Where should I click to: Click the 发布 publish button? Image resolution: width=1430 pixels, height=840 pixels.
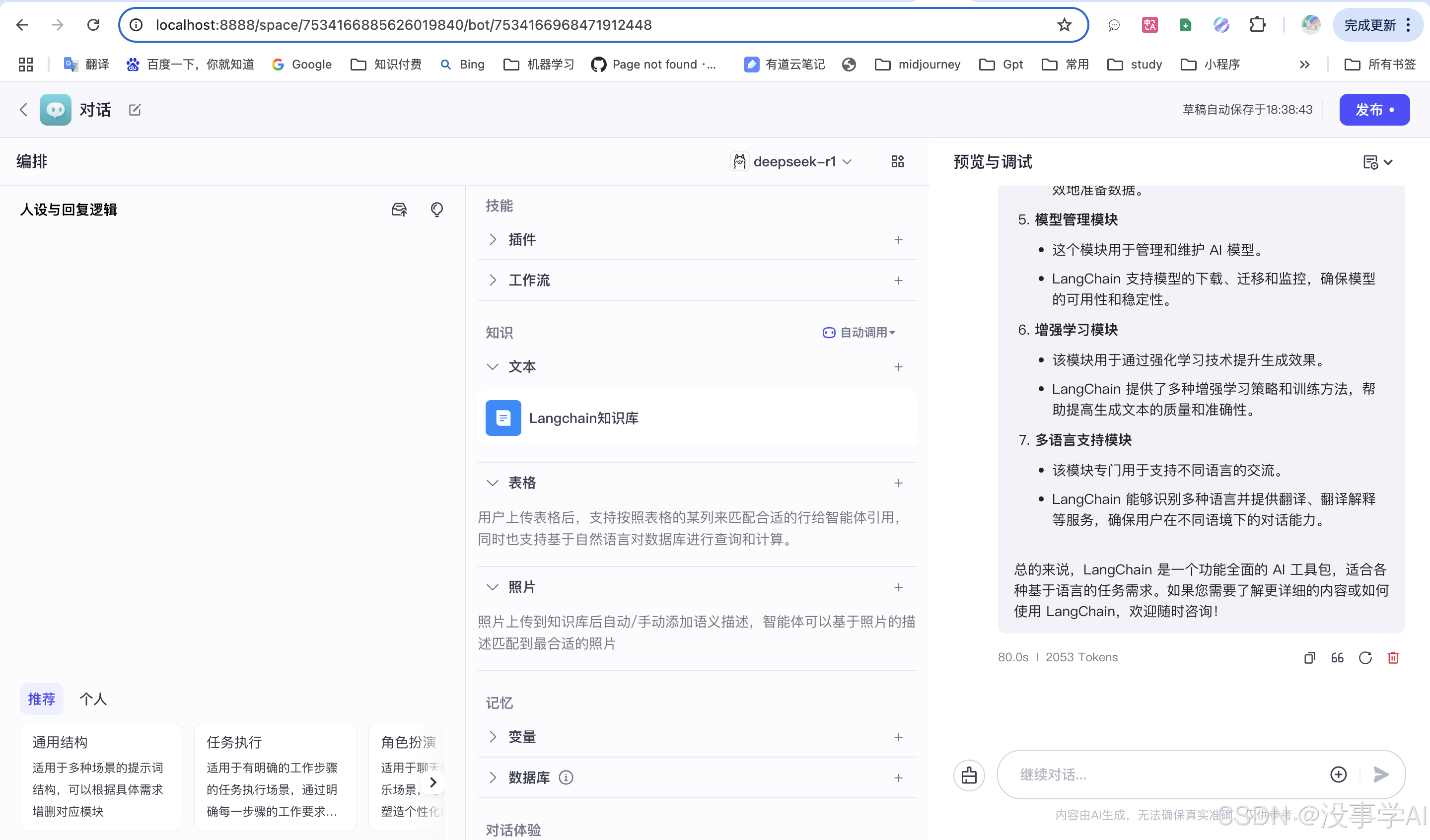1374,110
